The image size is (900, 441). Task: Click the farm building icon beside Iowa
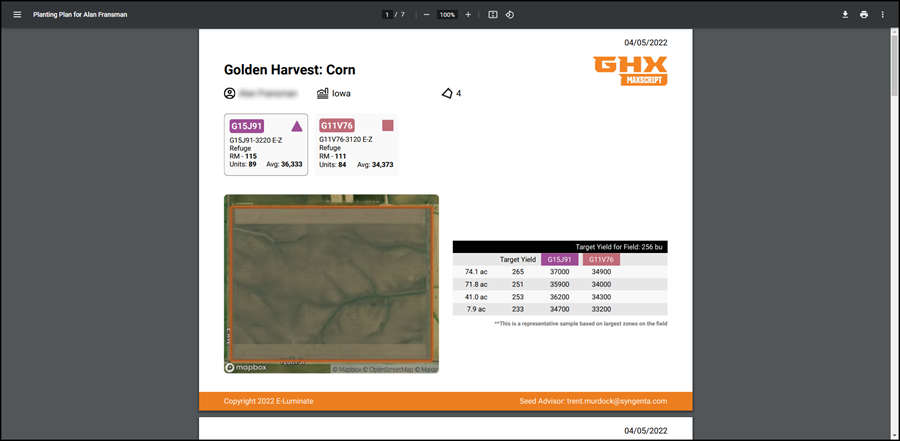pyautogui.click(x=322, y=93)
